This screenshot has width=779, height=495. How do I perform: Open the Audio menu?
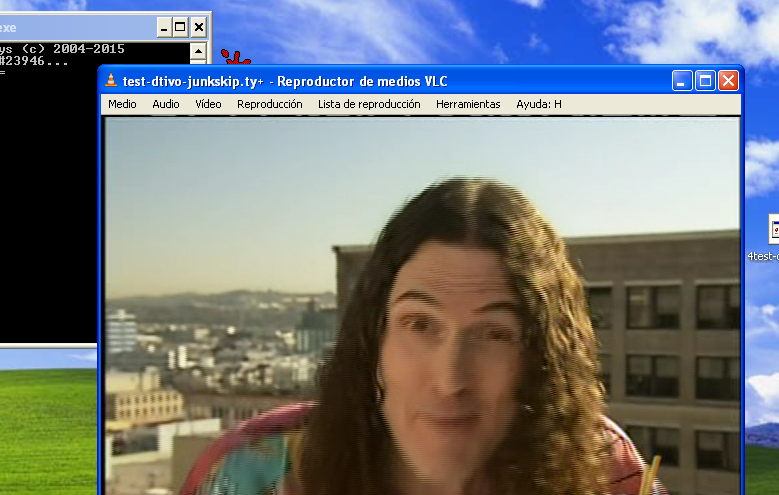click(x=166, y=104)
